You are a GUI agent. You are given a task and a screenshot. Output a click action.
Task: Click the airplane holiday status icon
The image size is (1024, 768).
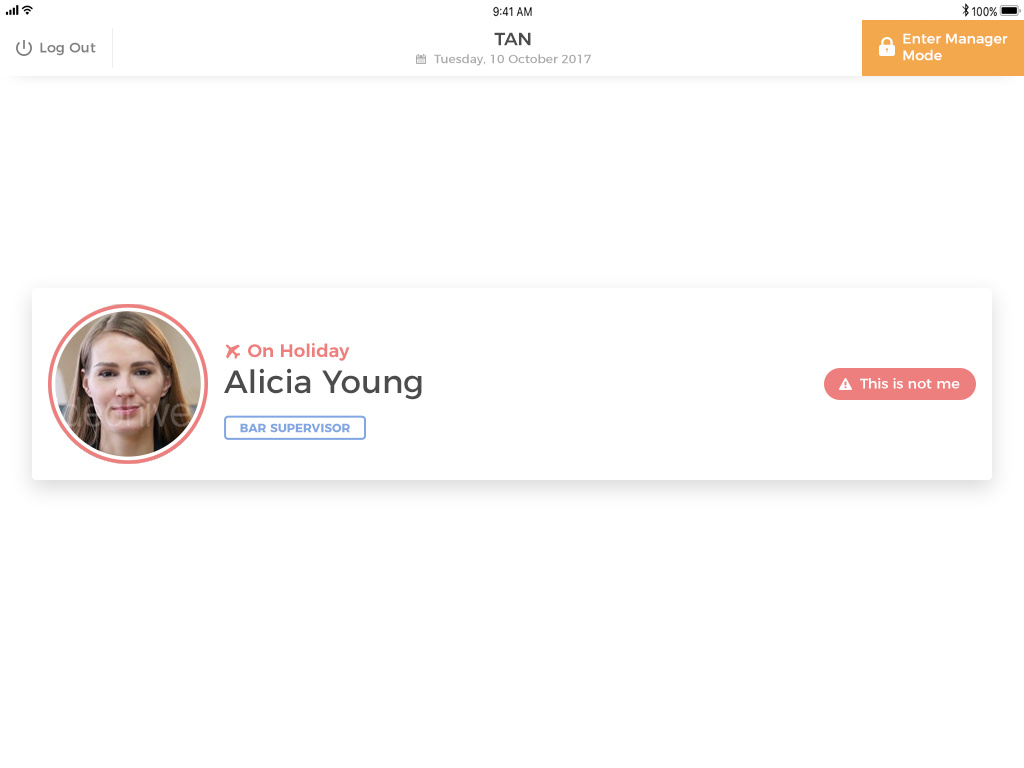tap(233, 351)
